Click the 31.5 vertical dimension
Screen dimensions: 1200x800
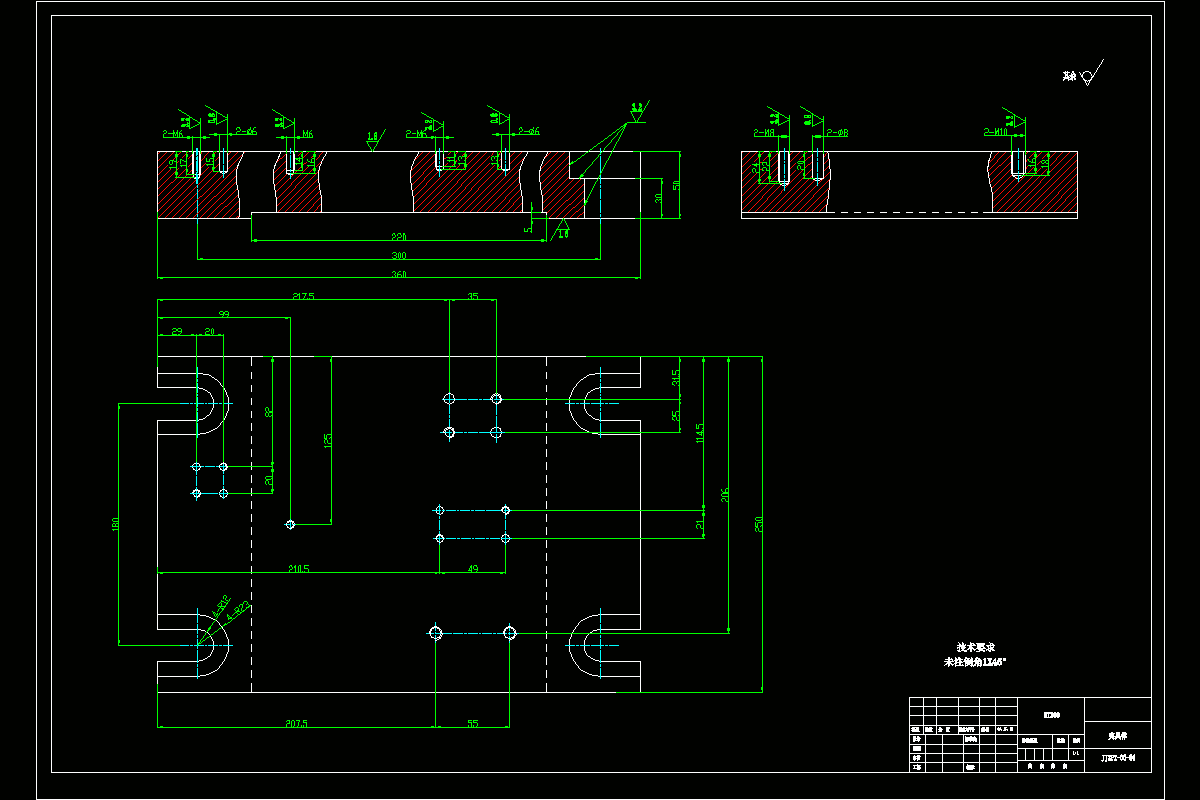tap(676, 377)
